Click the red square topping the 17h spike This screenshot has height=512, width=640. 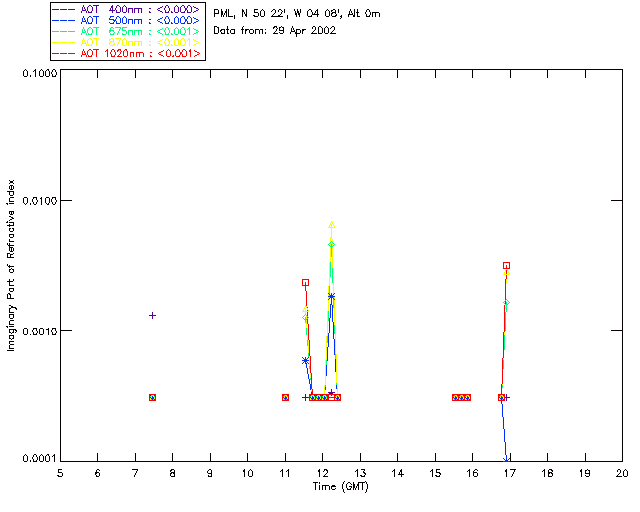click(507, 266)
